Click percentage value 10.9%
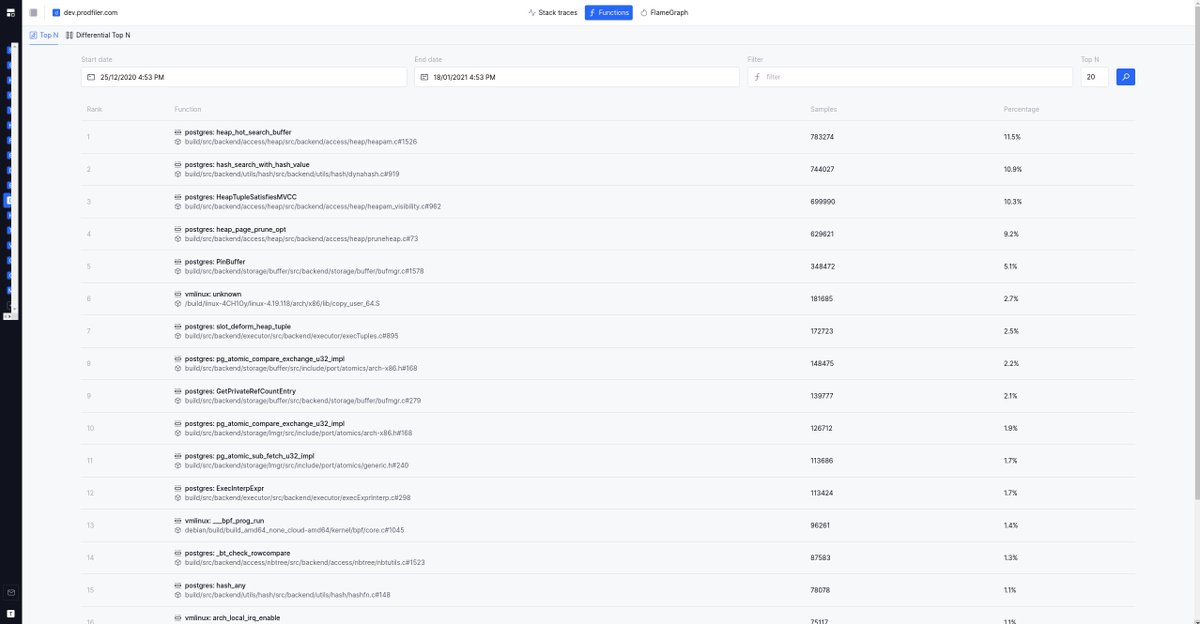This screenshot has height=624, width=1200. [1012, 169]
